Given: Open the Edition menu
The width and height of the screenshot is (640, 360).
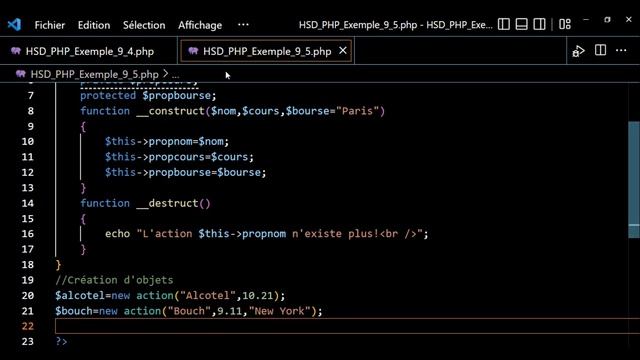Looking at the screenshot, I should (94, 25).
